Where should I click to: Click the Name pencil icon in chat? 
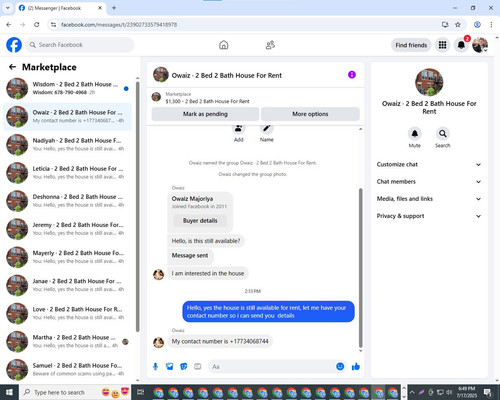[267, 128]
